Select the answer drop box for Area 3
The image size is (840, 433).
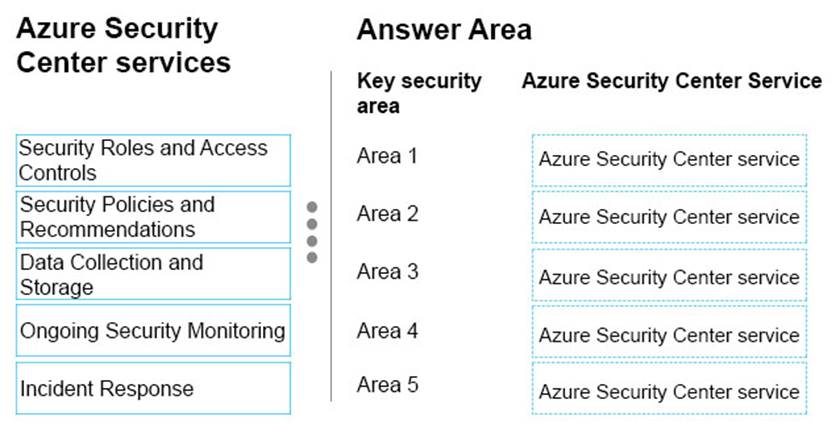[669, 277]
